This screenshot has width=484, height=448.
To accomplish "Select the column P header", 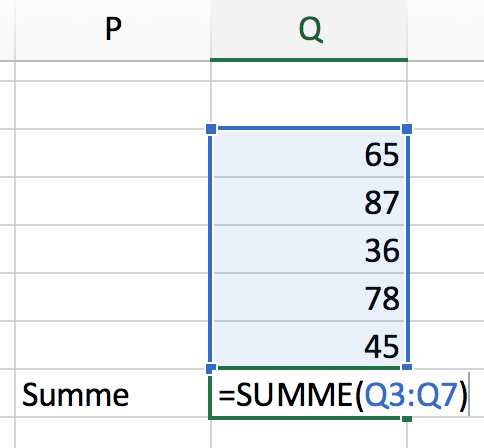I will coord(113,30).
